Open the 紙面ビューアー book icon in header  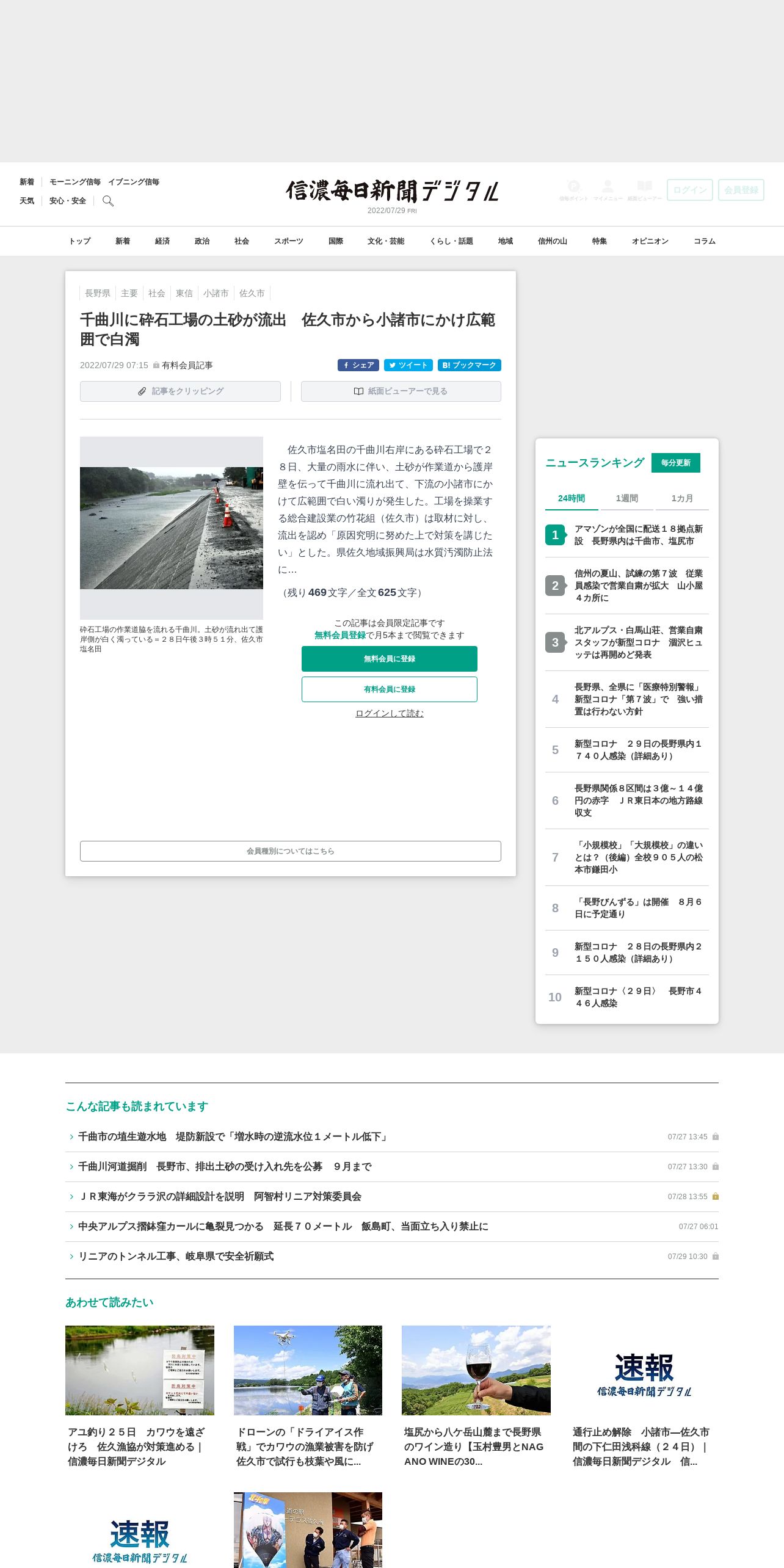644,190
